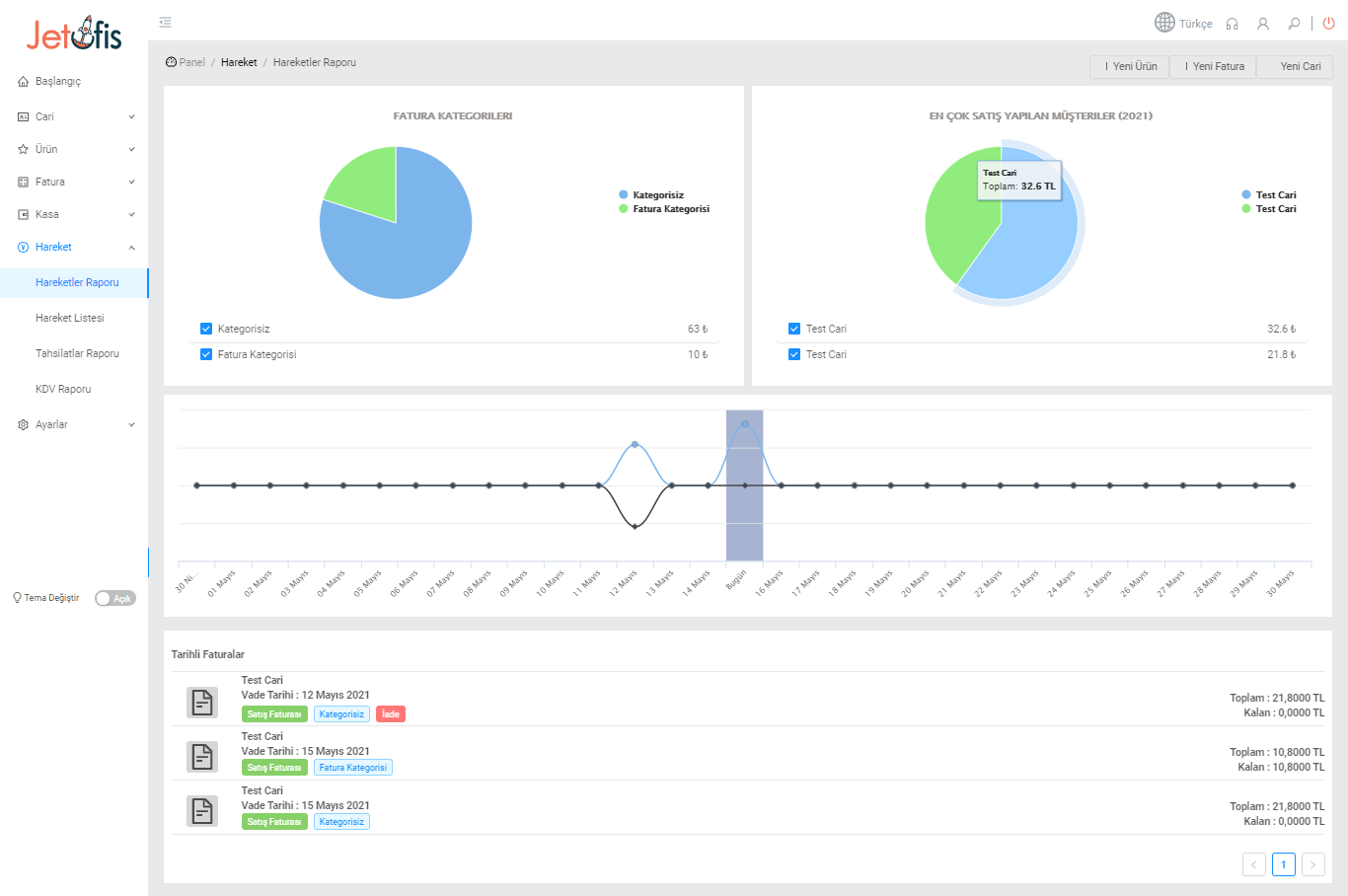
Task: Click the Panel breadcrumb link
Action: click(191, 62)
